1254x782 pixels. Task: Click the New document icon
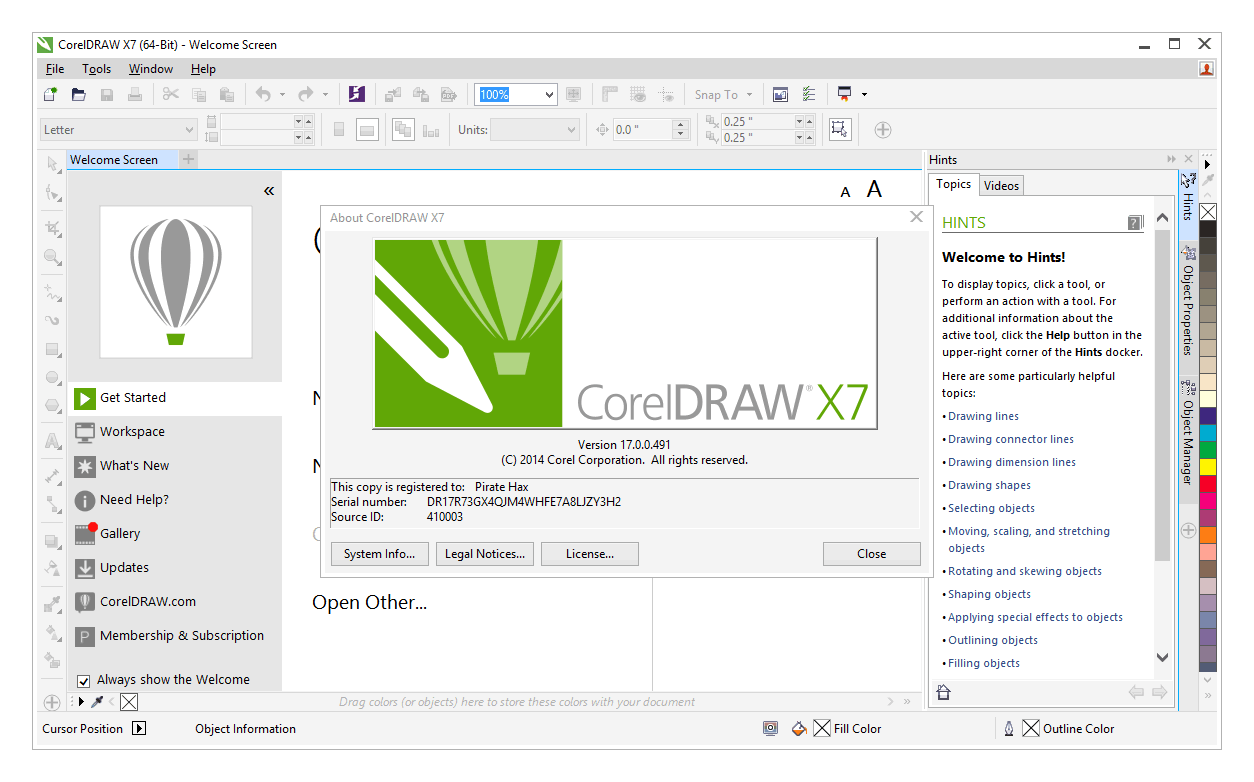(50, 94)
